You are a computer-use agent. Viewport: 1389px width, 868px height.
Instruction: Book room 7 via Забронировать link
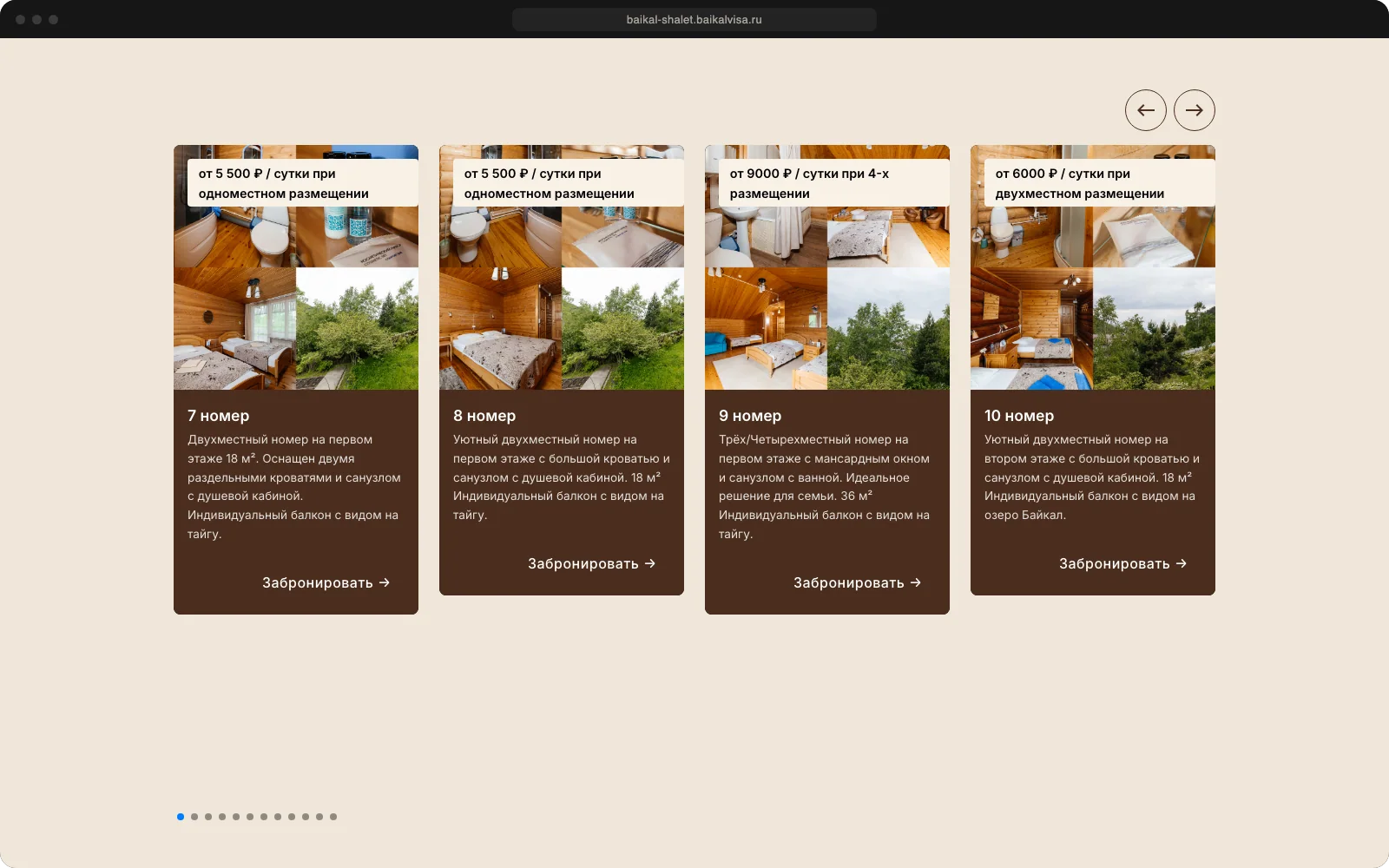point(326,582)
